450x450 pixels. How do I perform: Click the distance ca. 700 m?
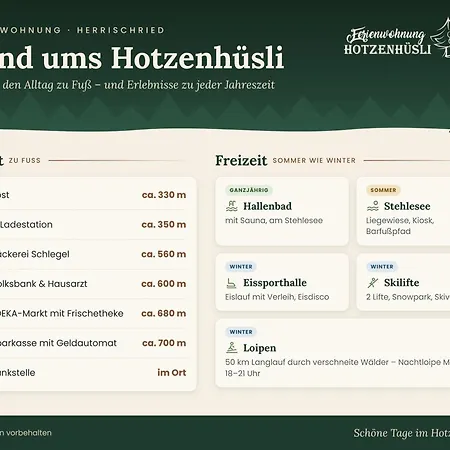(164, 343)
